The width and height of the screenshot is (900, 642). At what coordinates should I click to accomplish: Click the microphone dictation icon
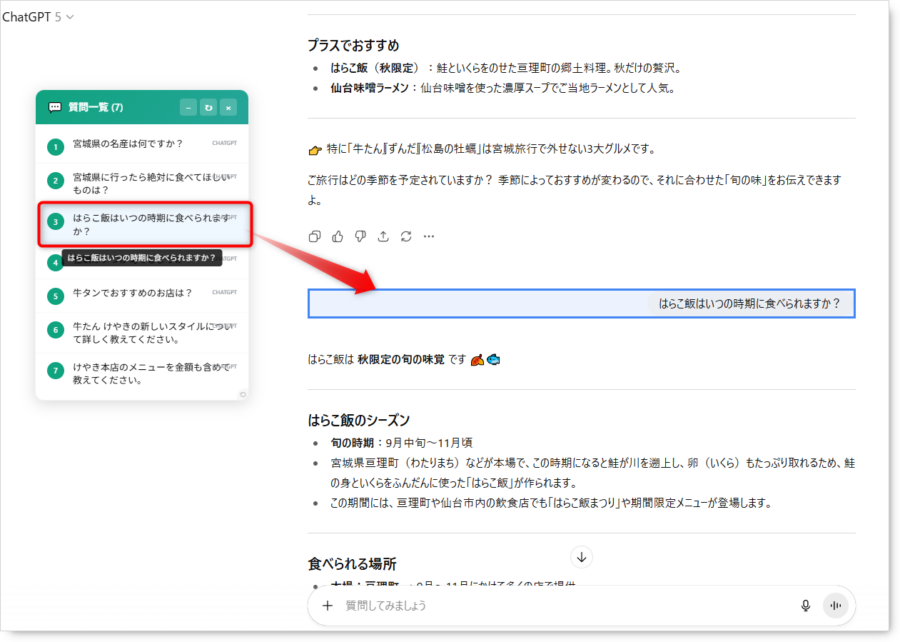(x=805, y=605)
